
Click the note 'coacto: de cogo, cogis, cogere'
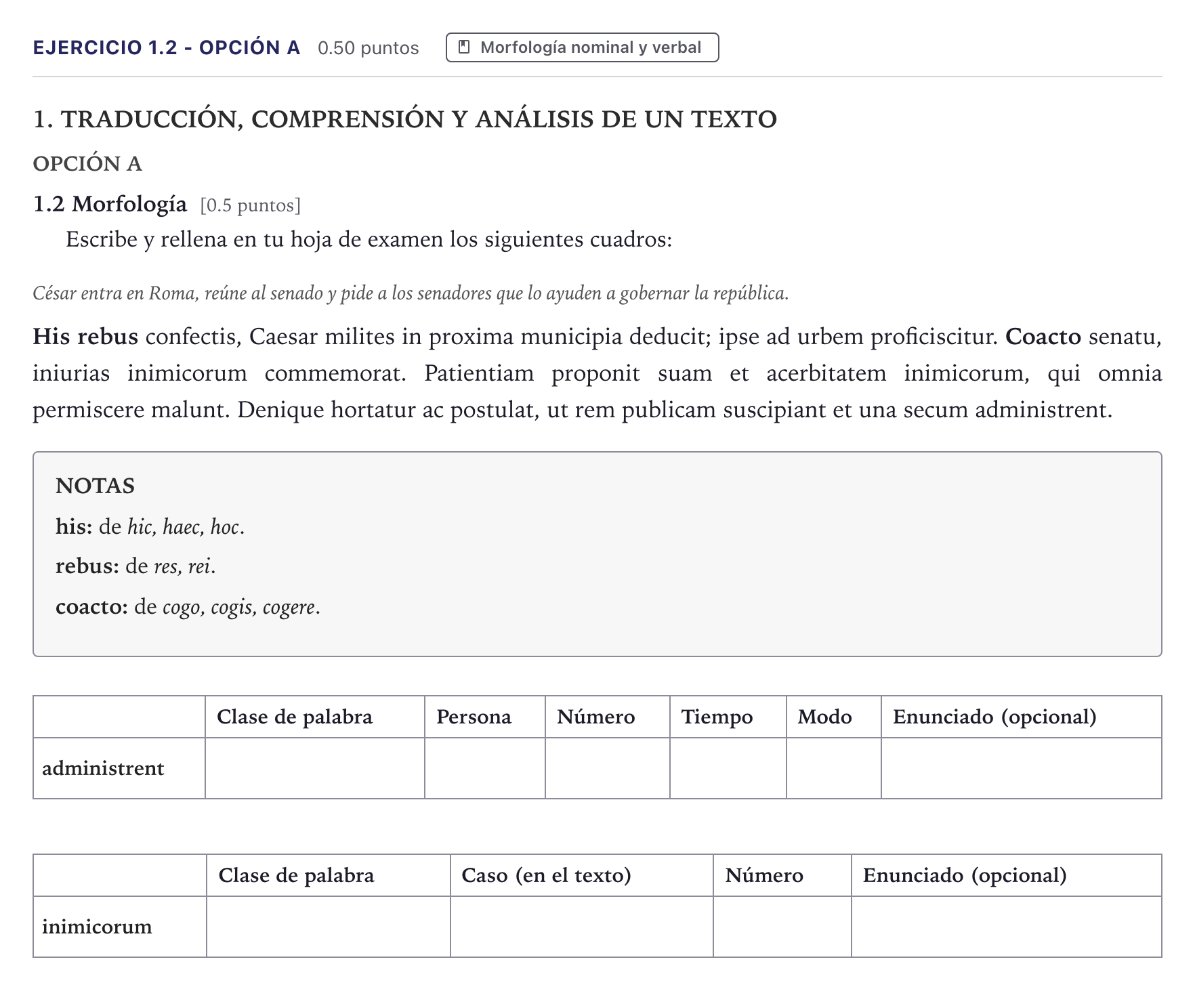click(x=188, y=607)
